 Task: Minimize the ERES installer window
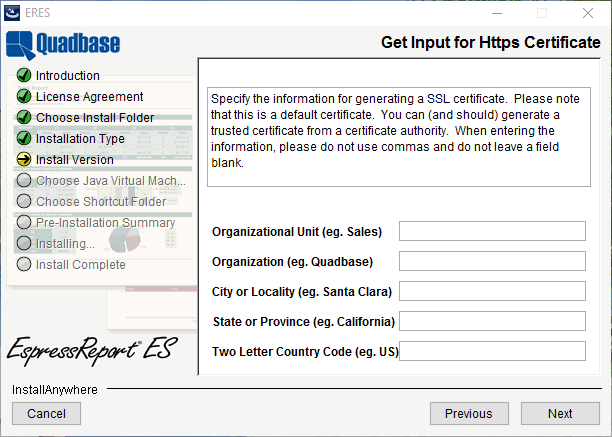[x=497, y=13]
